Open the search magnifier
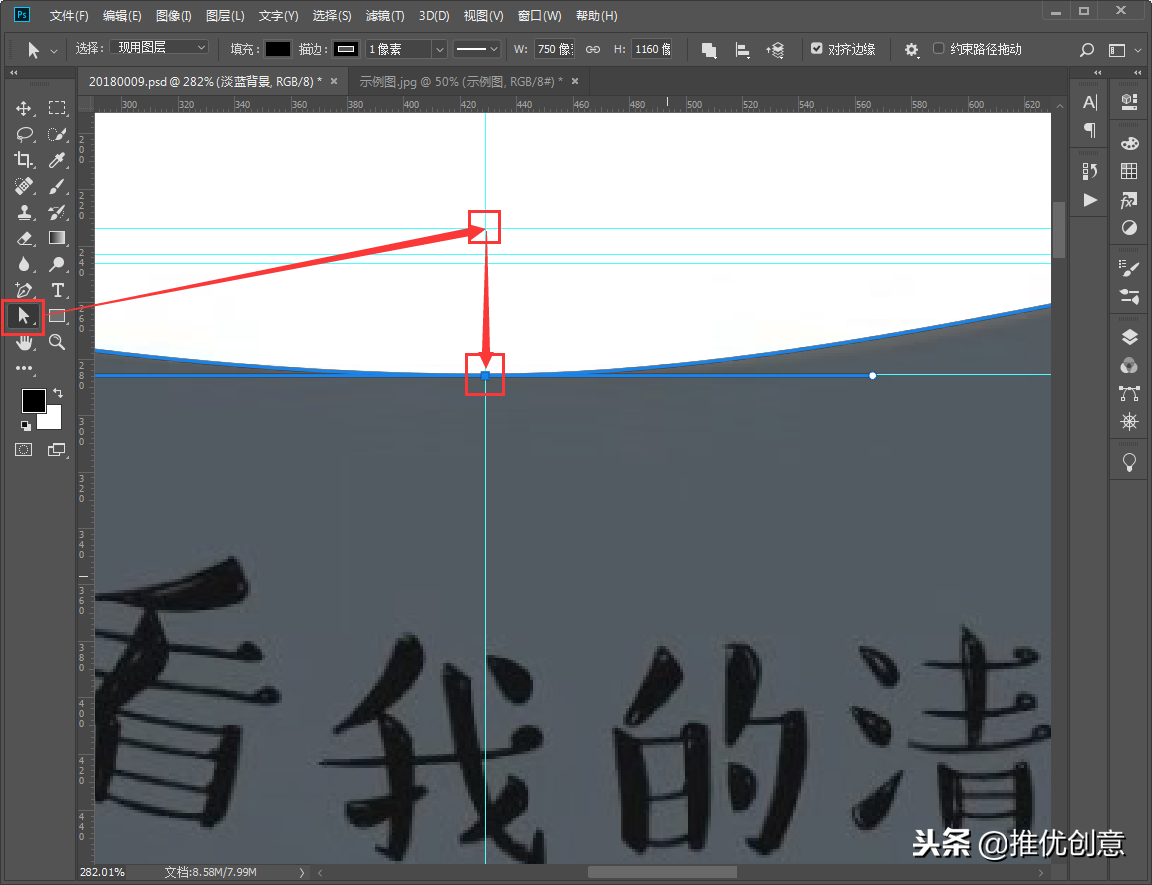1152x885 pixels. (x=1087, y=50)
